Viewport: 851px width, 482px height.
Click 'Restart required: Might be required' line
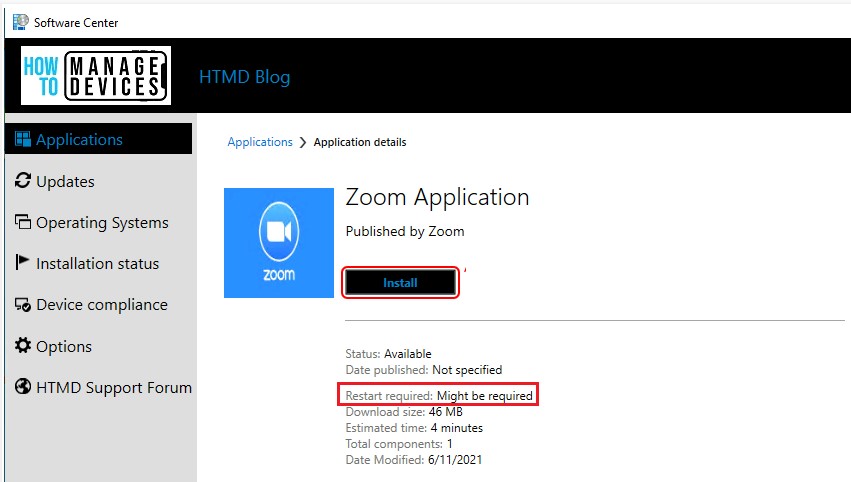tap(439, 396)
